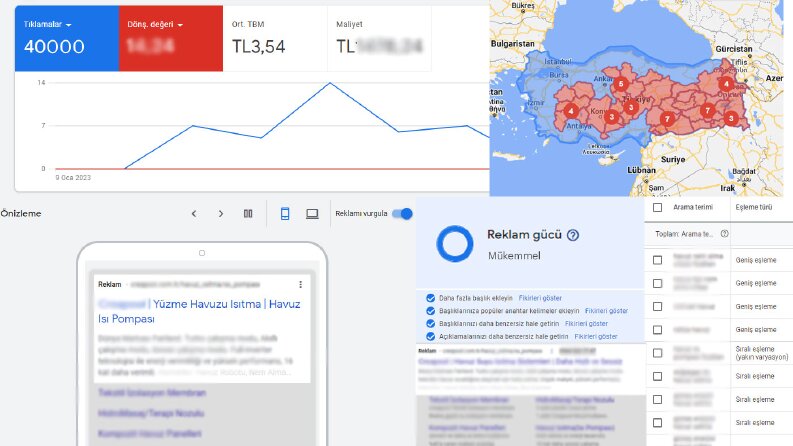
Task: Sort by the Arama terimi column
Action: 693,207
